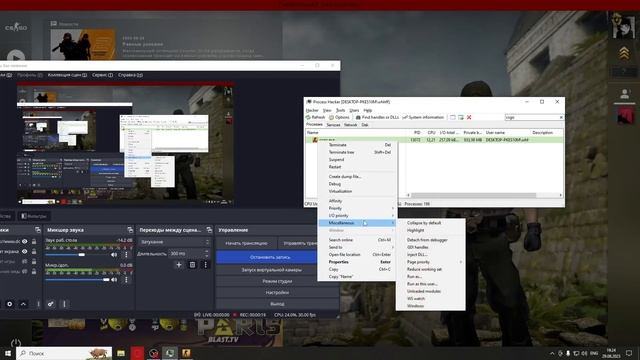This screenshot has width=640, height=360.
Task: Open OBS settings button
Action: [277, 293]
